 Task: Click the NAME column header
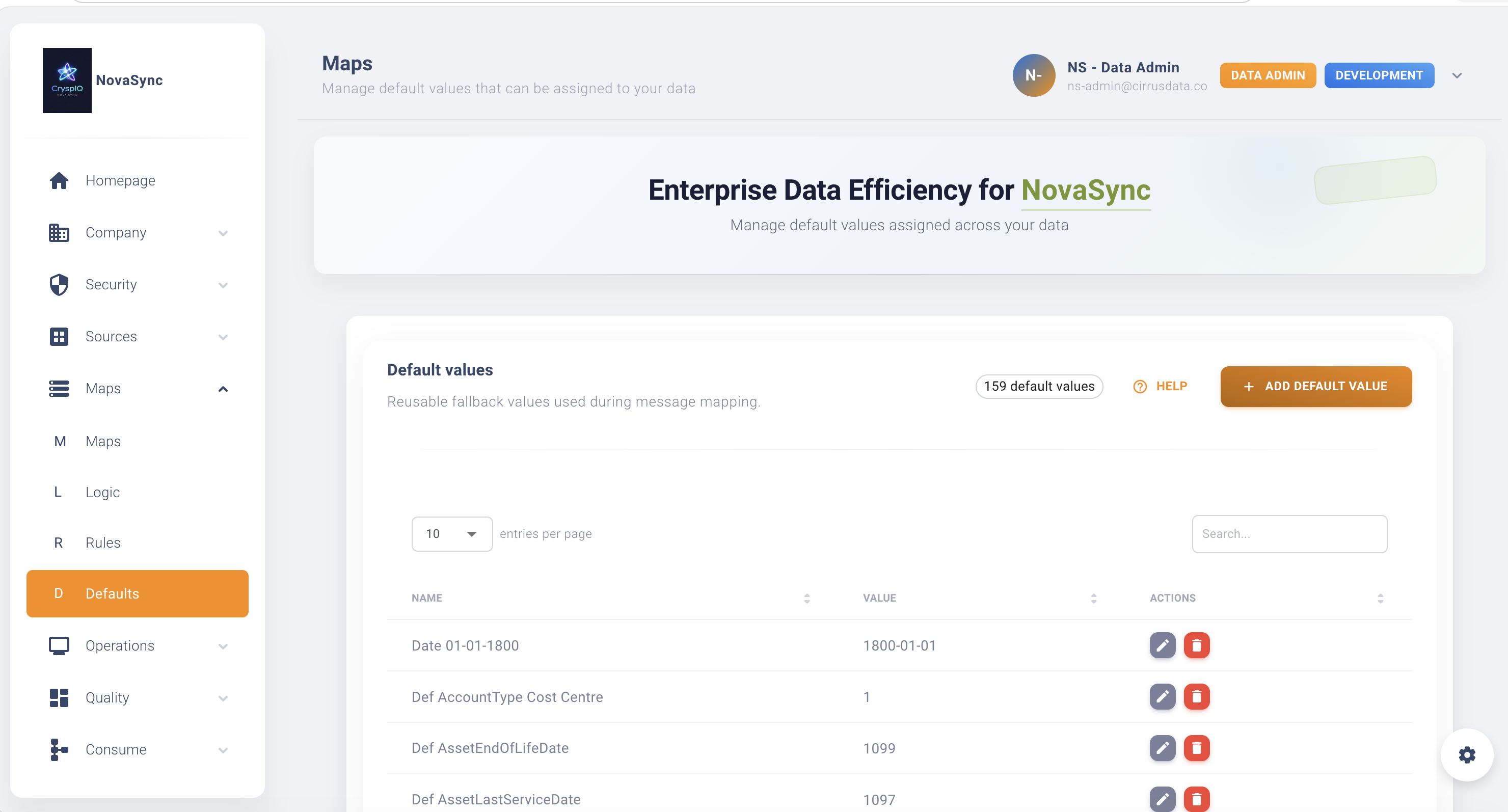coord(427,599)
